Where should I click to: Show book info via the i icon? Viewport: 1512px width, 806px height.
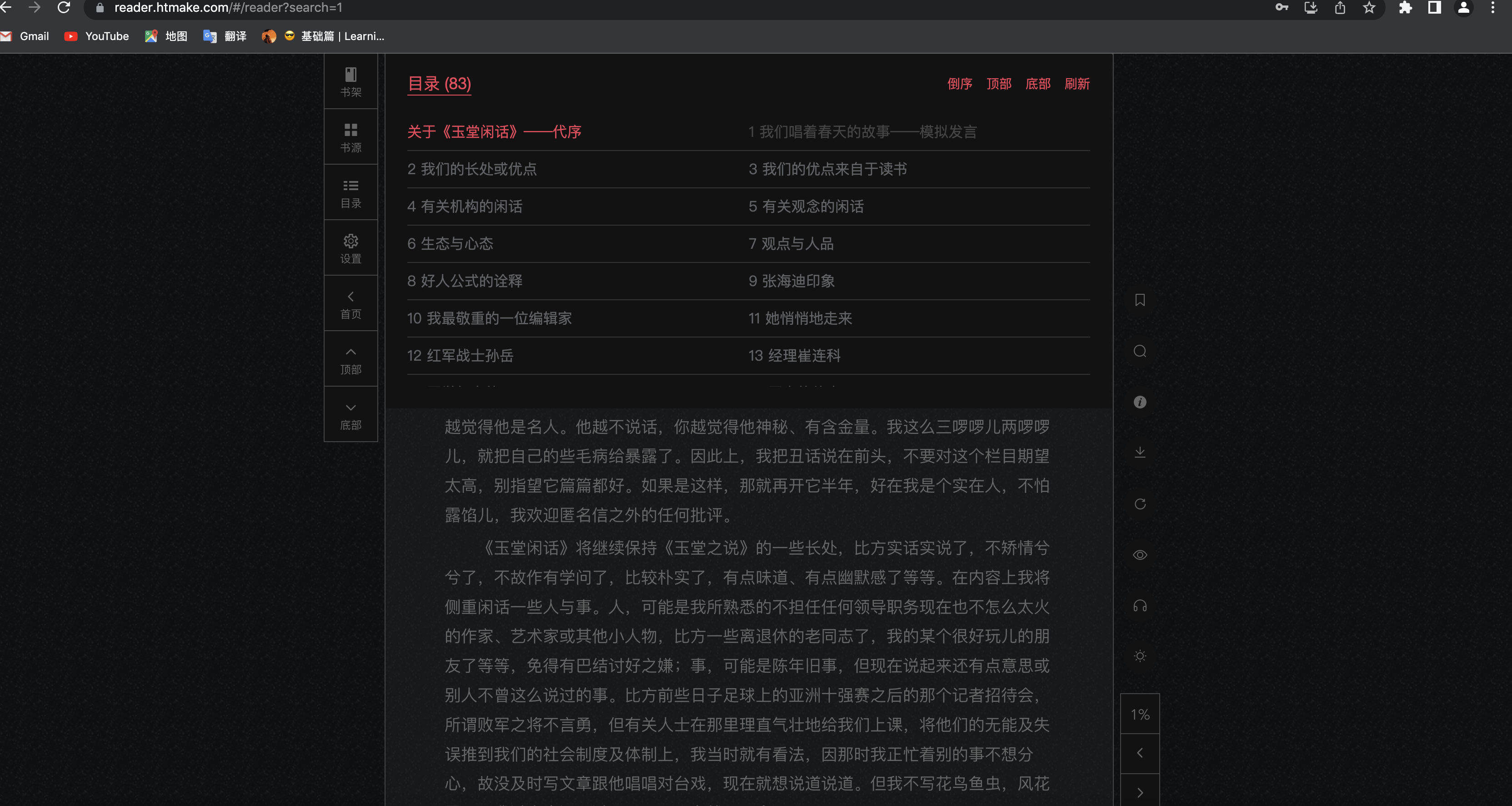1140,403
